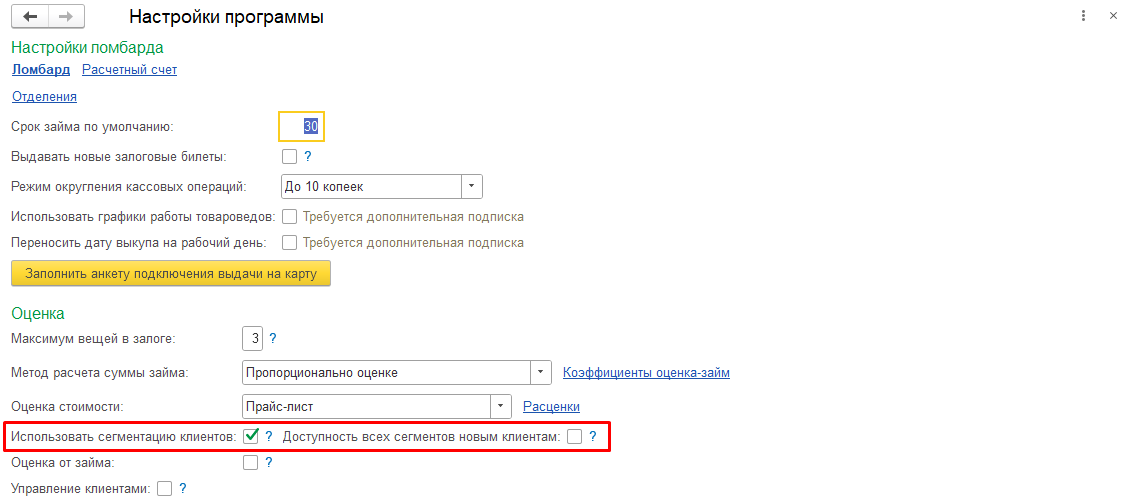Toggle Переносить дату выкупа на рабочий день checkbox

tap(289, 242)
